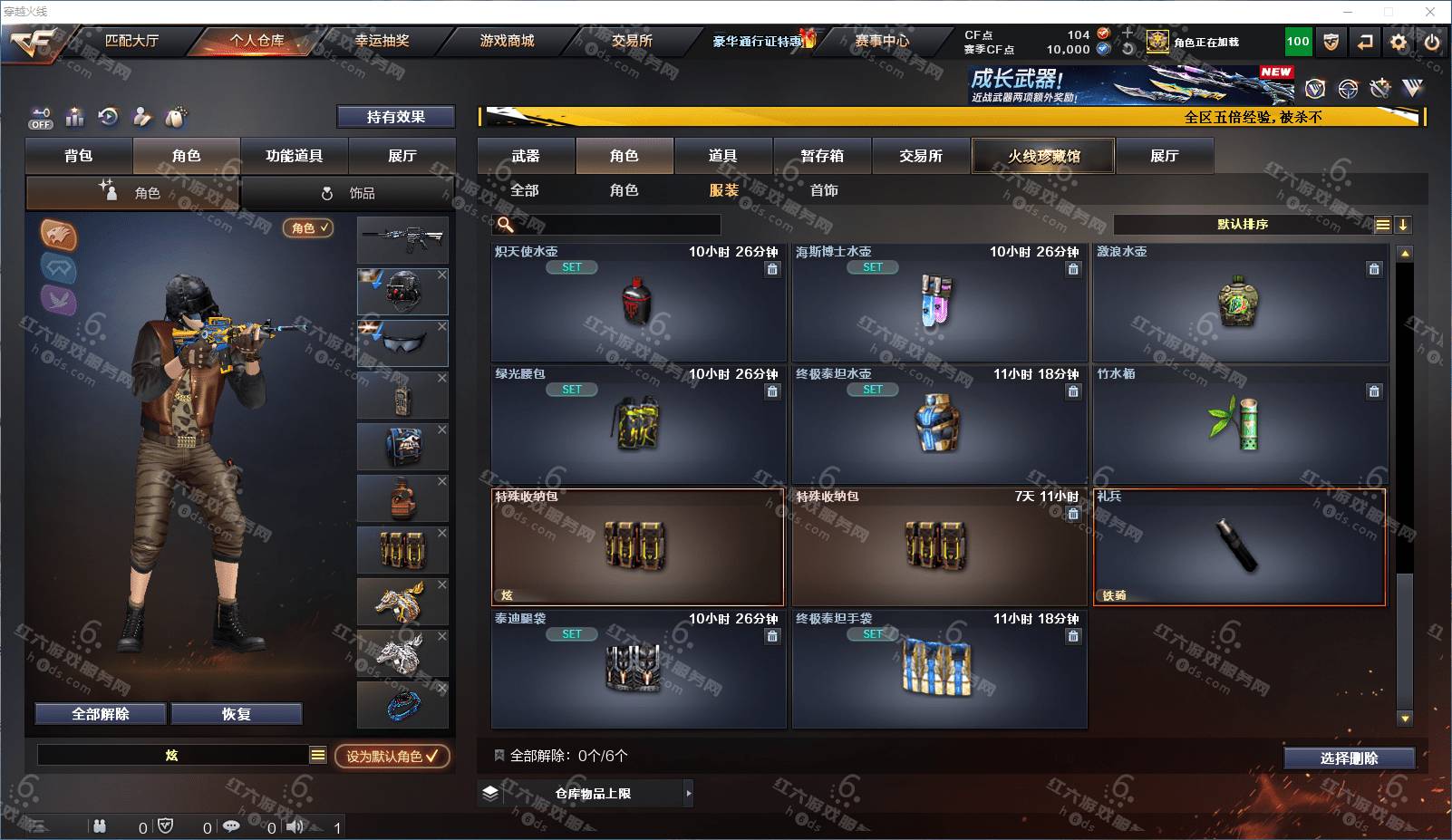The width and height of the screenshot is (1452, 840).
Task: Click the OFF toggle icon
Action: 41,118
